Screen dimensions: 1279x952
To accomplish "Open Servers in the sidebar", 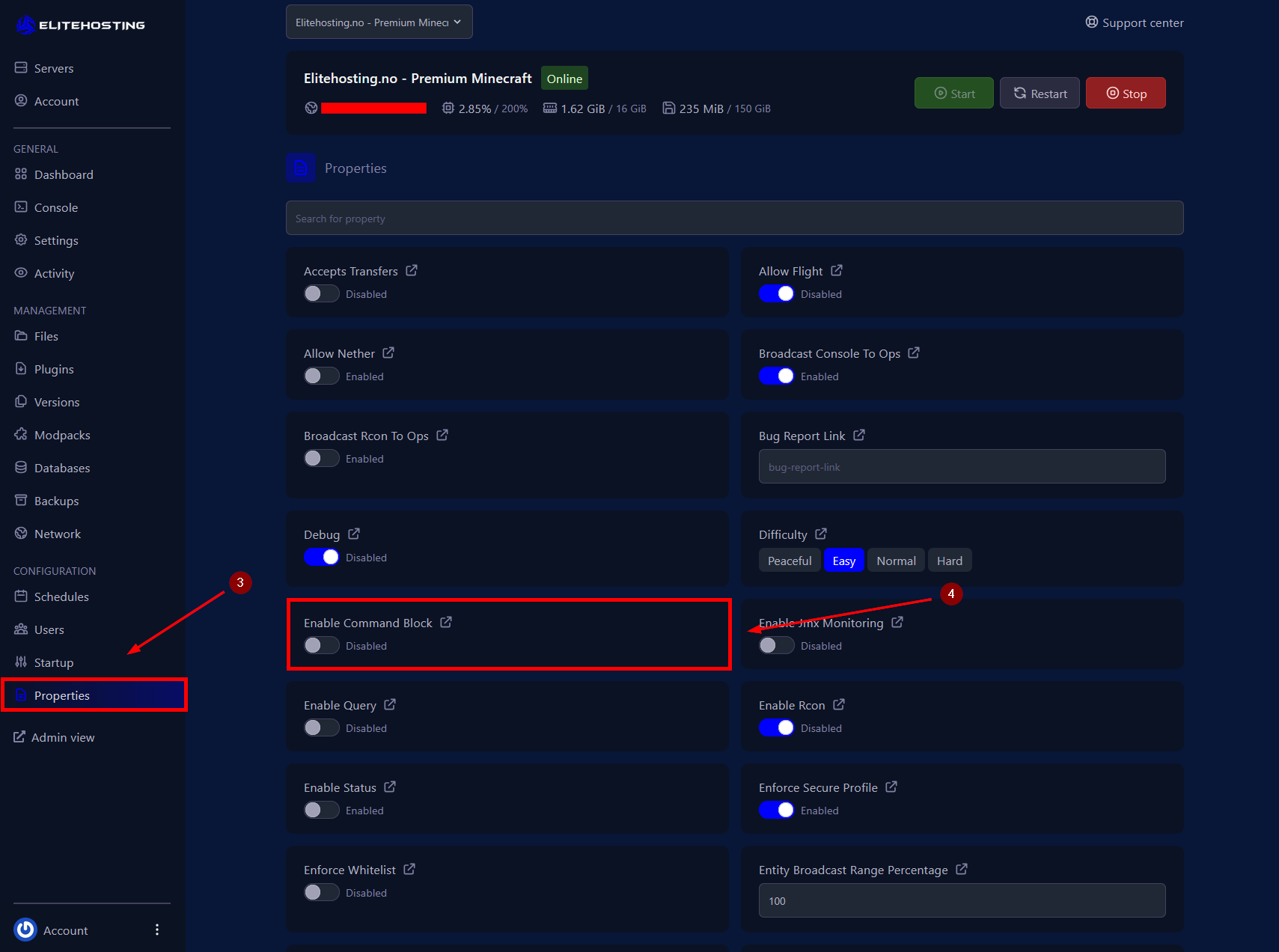I will [44, 68].
